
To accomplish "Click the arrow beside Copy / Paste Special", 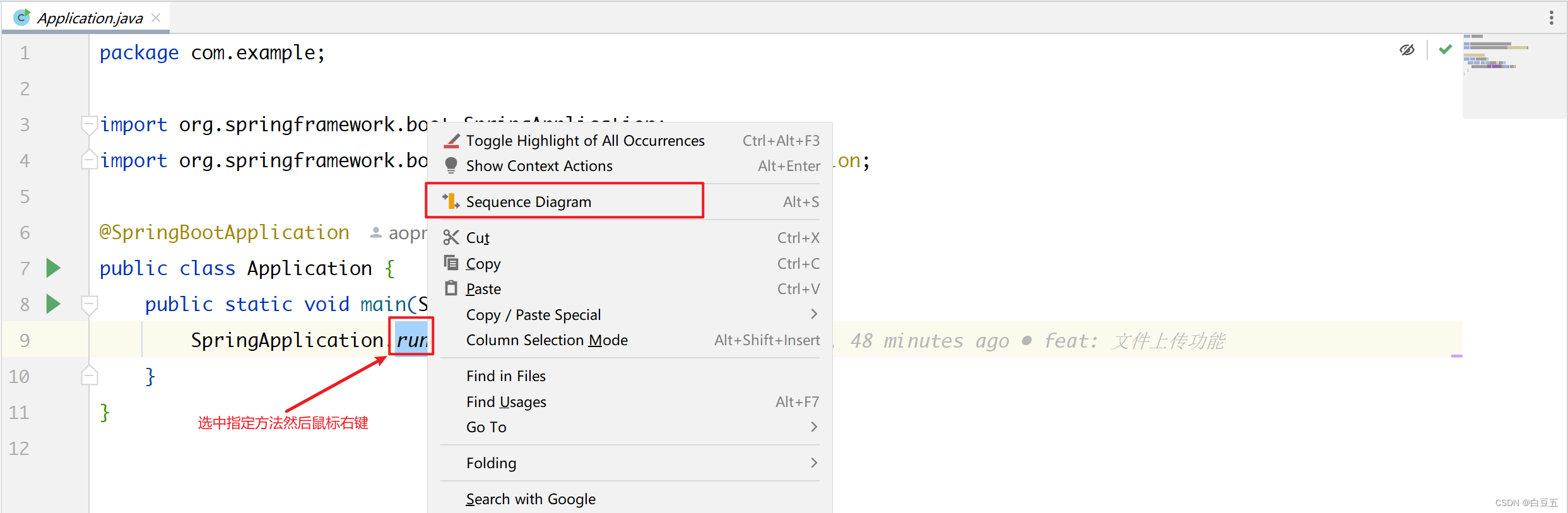I will (x=814, y=314).
